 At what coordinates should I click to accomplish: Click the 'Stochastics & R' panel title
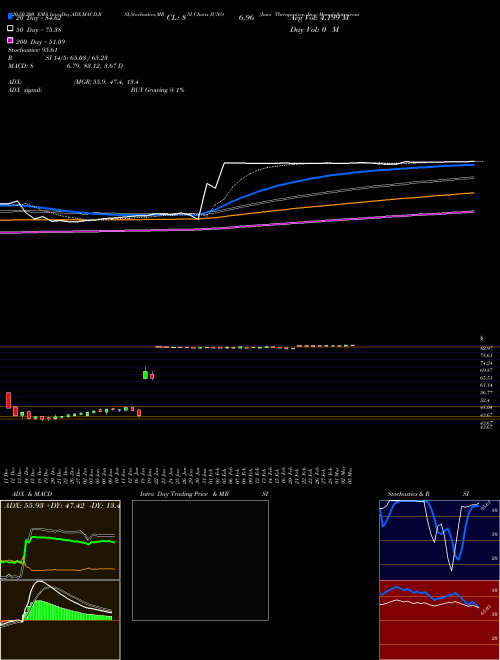(x=409, y=494)
